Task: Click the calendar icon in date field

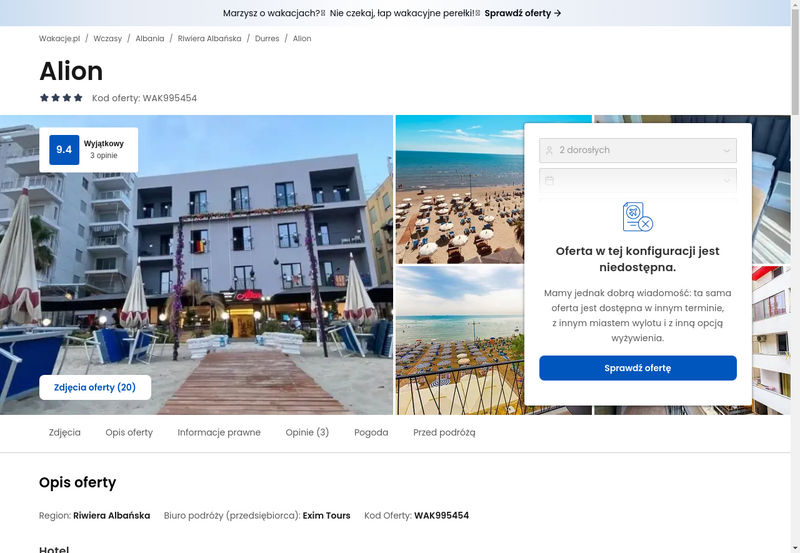Action: click(549, 181)
